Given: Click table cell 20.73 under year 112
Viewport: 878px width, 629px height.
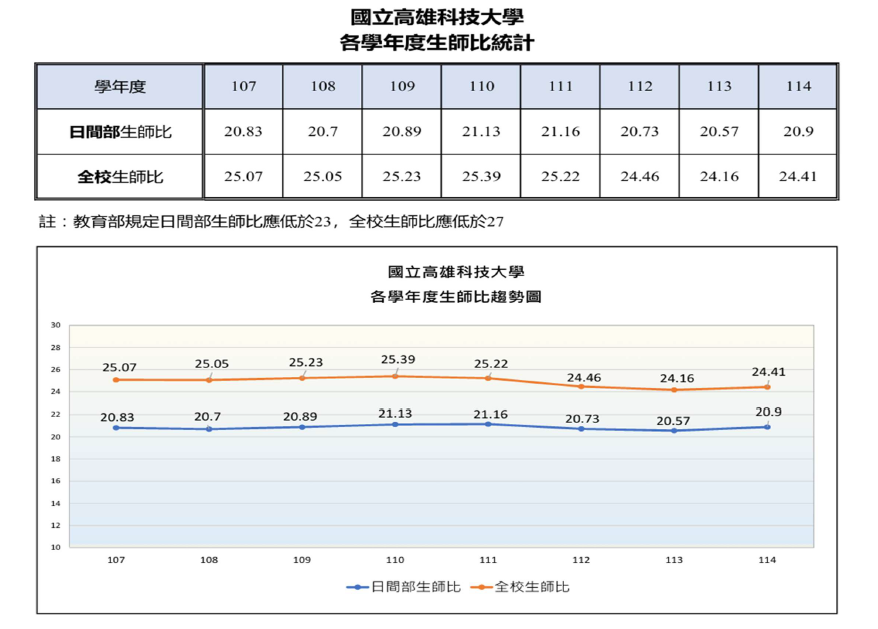Looking at the screenshot, I should pos(639,132).
